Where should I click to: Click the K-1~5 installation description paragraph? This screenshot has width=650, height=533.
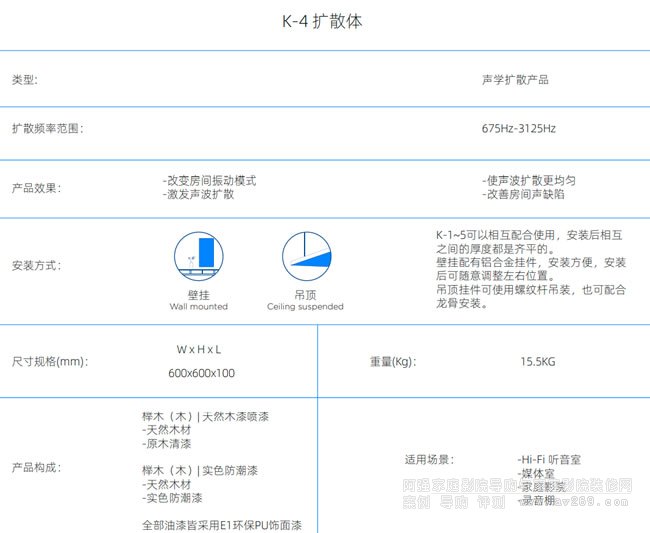530,268
